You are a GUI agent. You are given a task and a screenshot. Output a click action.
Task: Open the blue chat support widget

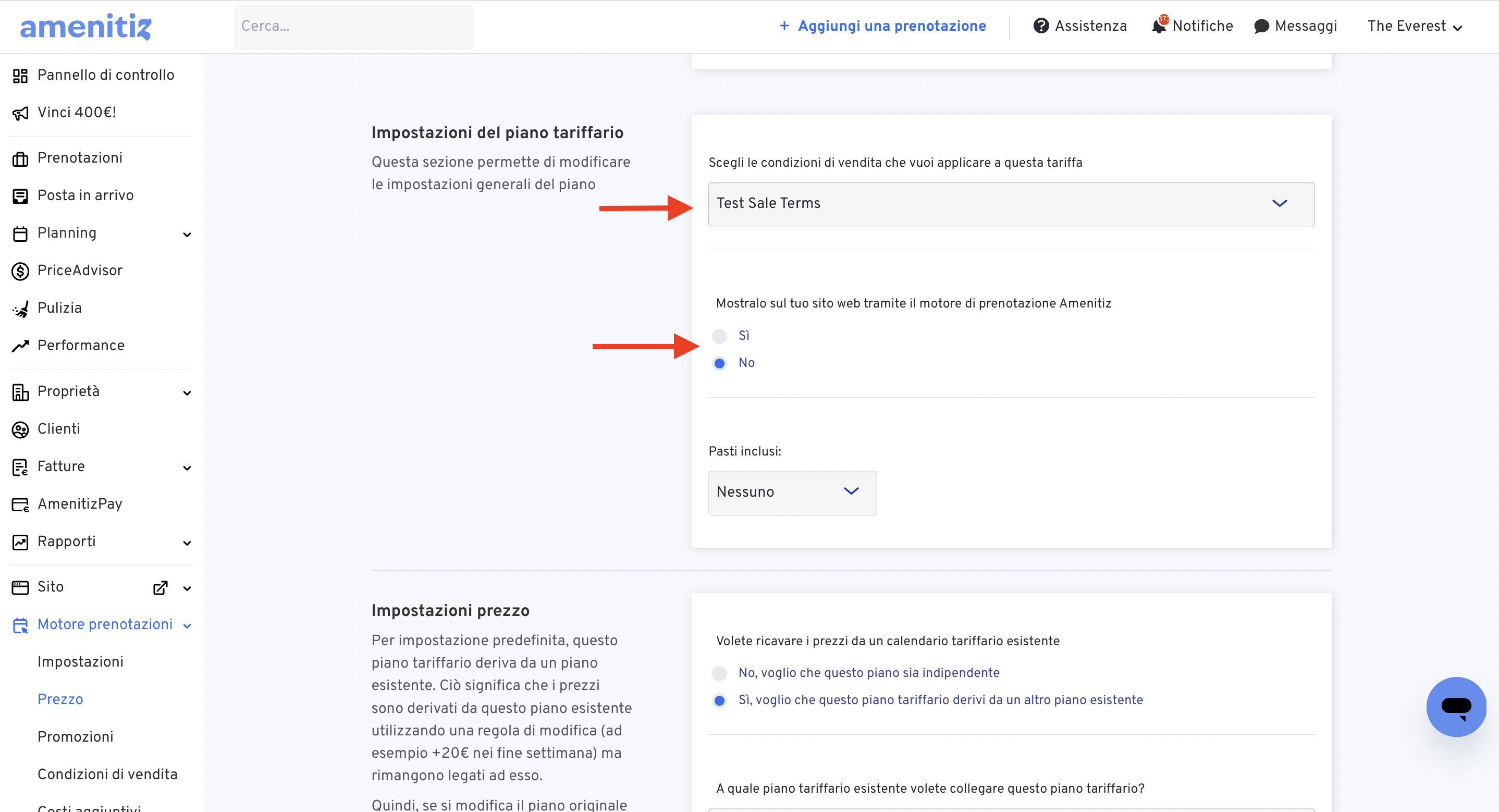click(1456, 706)
